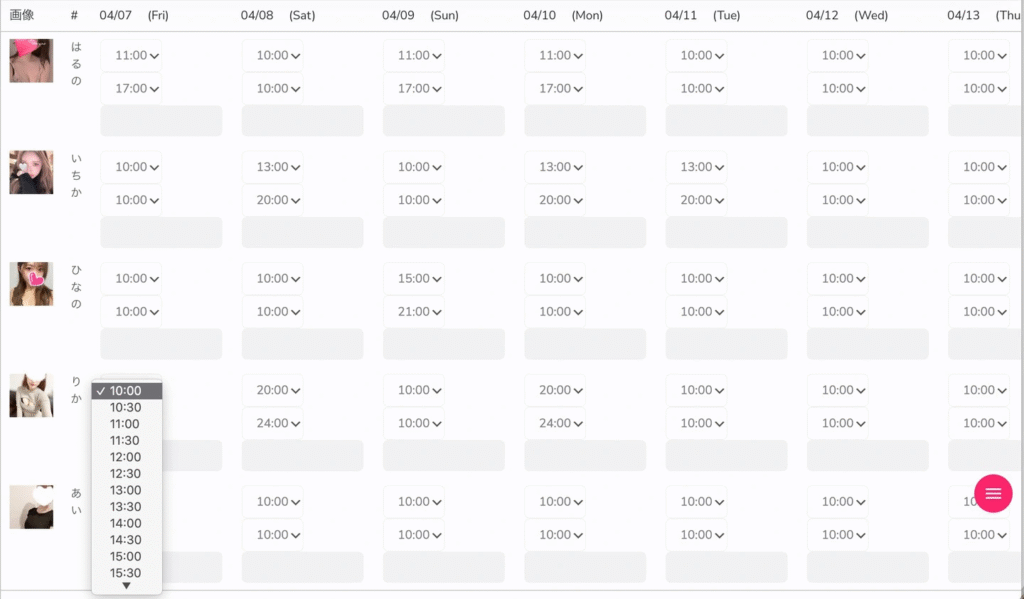Open はるの's 04/07 end time 17:00 dropdown
This screenshot has height=599, width=1024.
pos(132,89)
